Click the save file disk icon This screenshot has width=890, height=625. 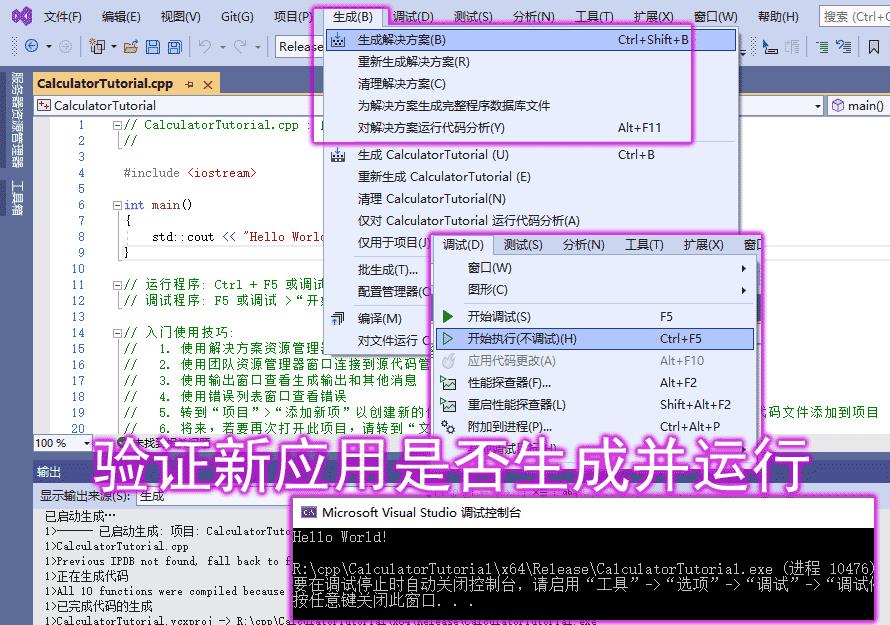[x=153, y=46]
